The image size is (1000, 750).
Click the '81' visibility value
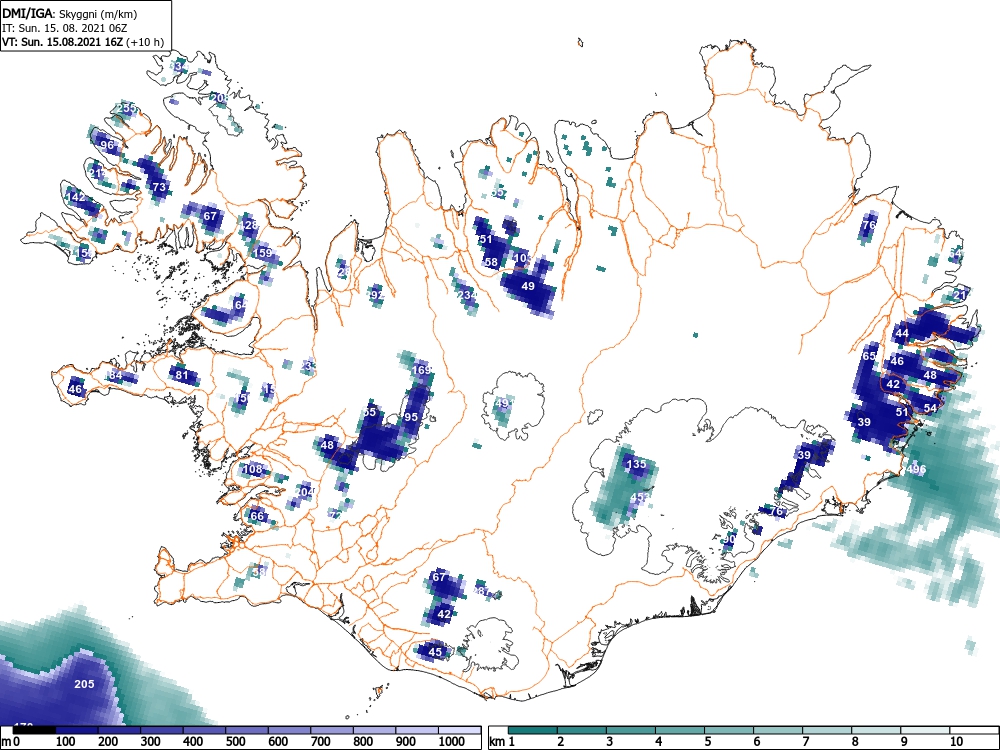point(182,375)
